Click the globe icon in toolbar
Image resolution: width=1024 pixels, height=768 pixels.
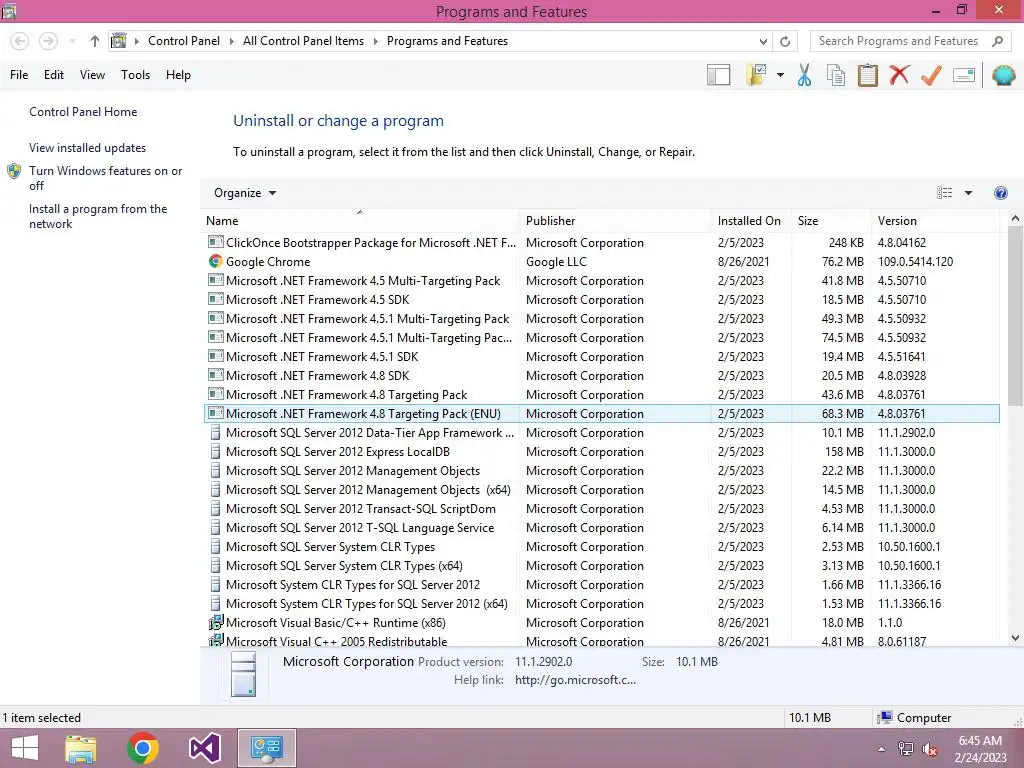pos(1003,75)
